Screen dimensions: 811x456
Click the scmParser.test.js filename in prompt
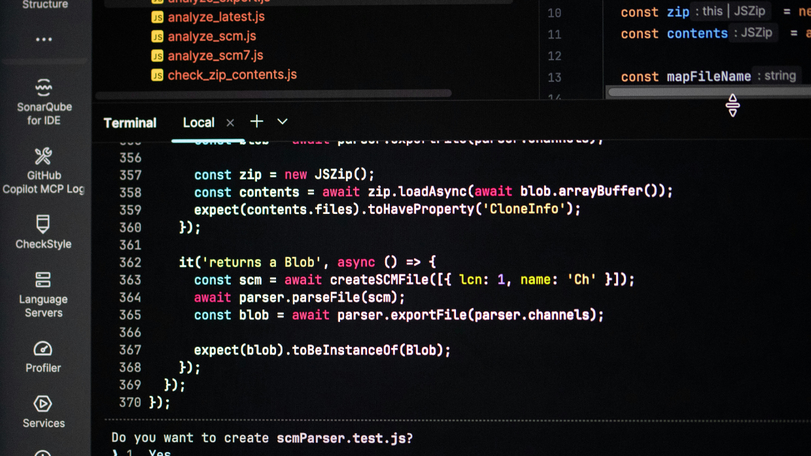pyautogui.click(x=341, y=438)
